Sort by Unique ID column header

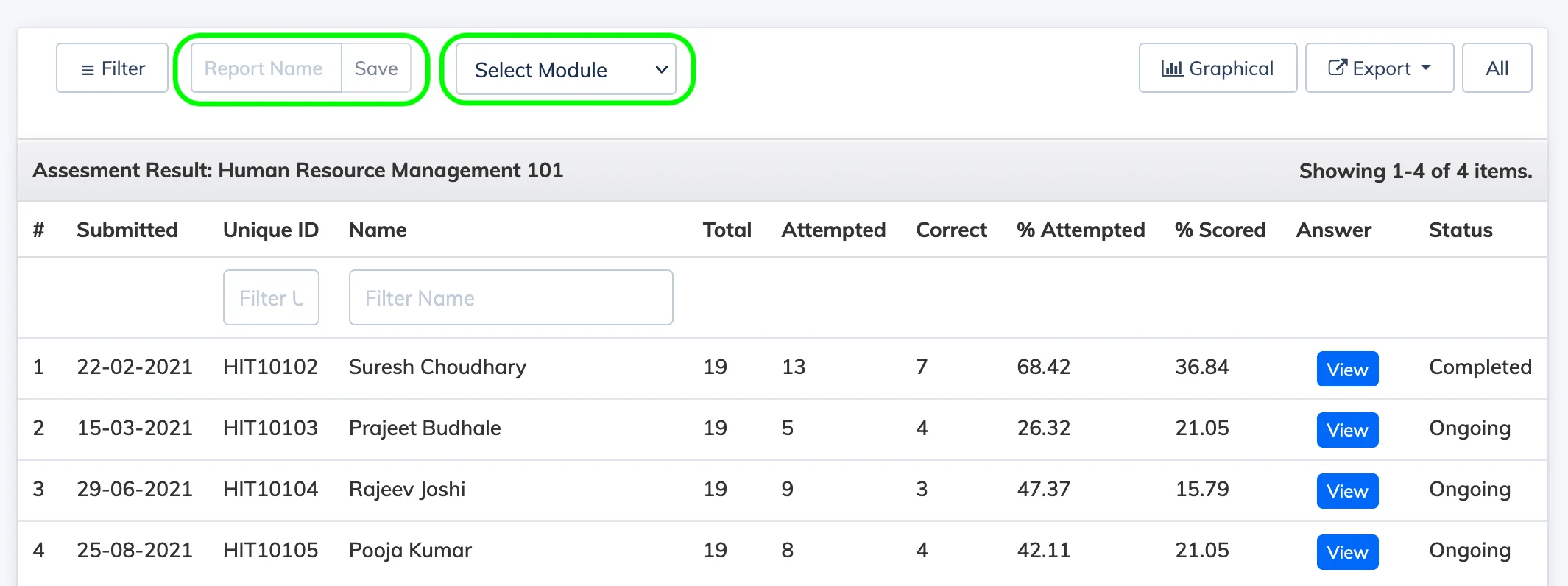coord(271,230)
